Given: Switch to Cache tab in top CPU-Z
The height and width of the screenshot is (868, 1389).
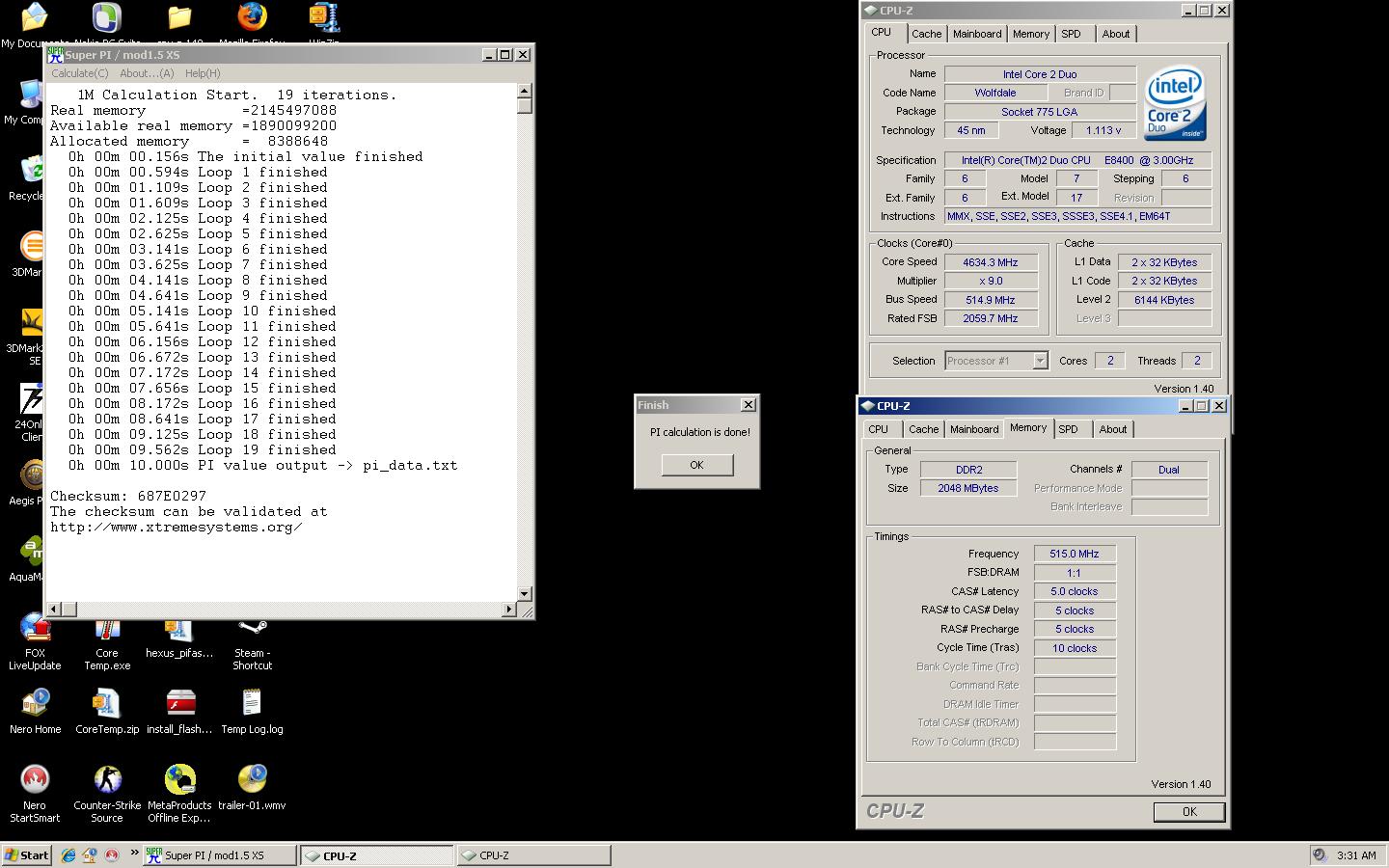Looking at the screenshot, I should [926, 34].
